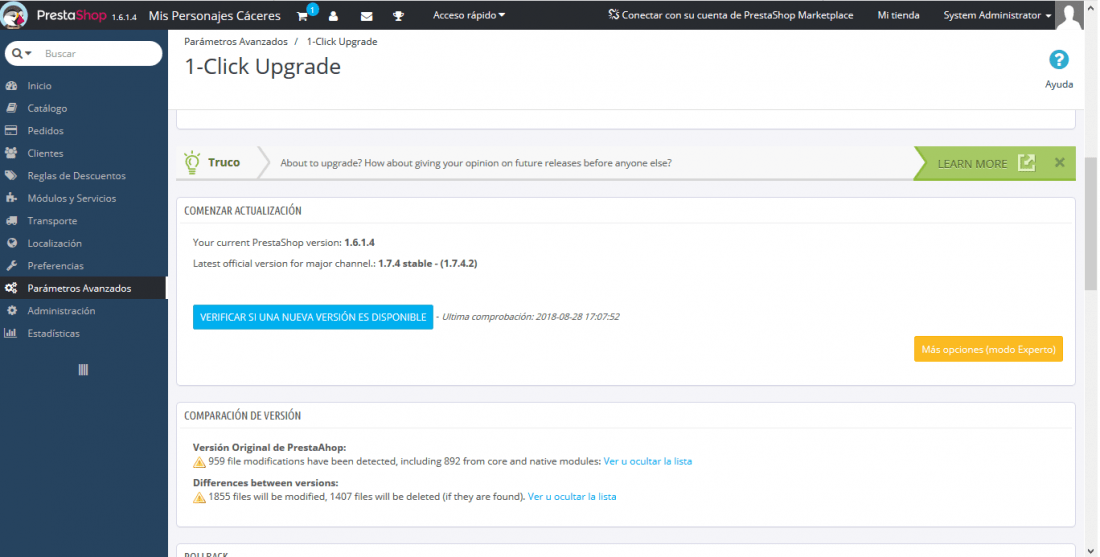Viewport: 1100px width, 557px height.
Task: Click the Buscar search input field
Action: click(x=100, y=53)
